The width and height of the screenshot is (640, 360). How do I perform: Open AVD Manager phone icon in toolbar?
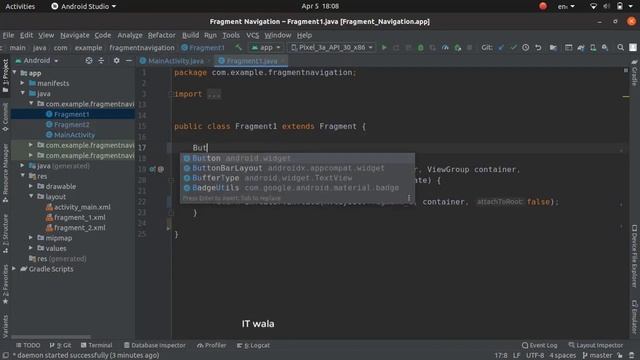coord(593,48)
